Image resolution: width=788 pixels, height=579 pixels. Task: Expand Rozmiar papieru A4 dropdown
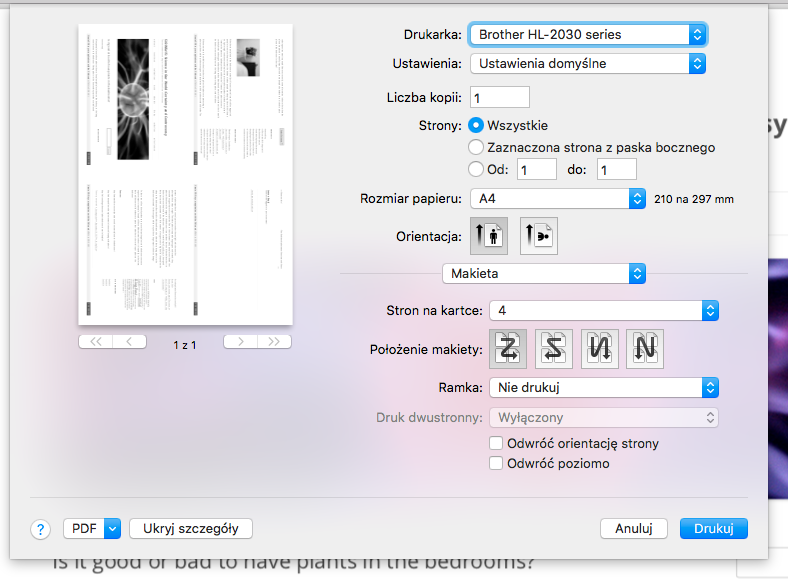coord(558,198)
